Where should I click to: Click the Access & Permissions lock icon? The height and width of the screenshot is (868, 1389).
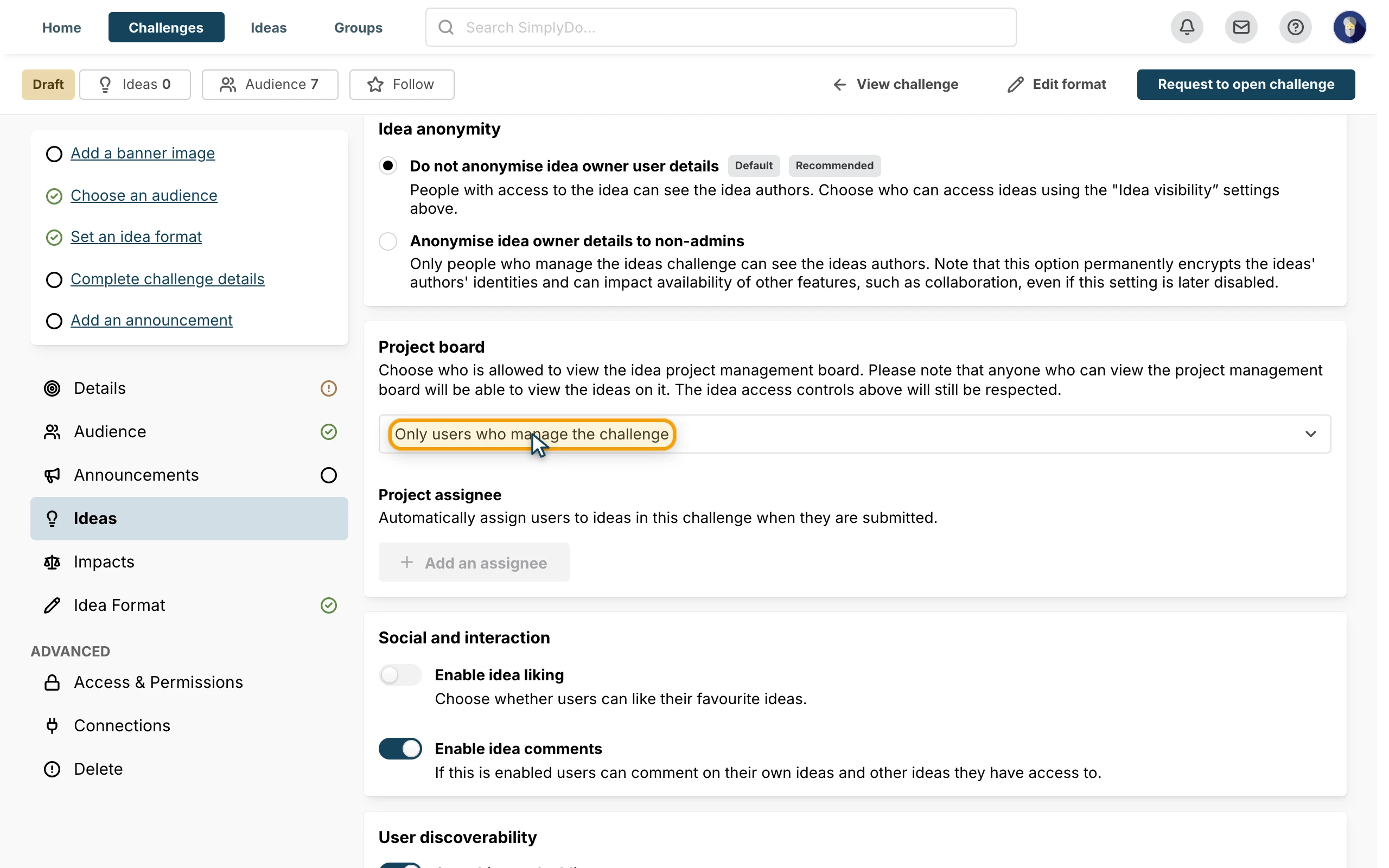coord(52,682)
